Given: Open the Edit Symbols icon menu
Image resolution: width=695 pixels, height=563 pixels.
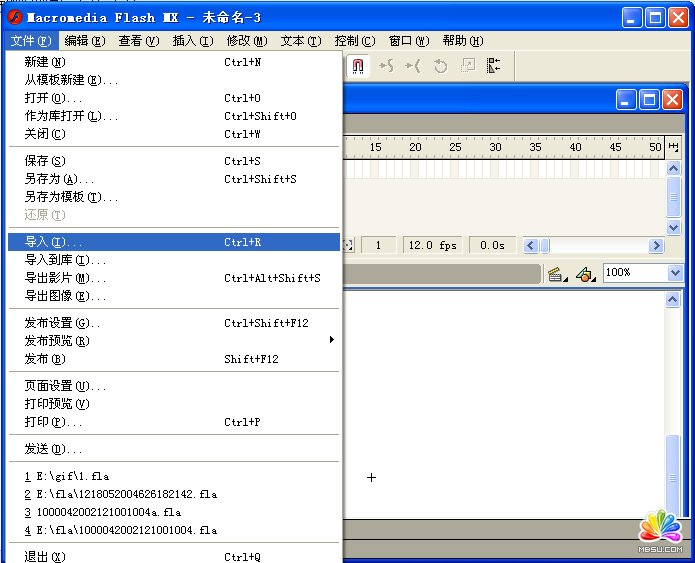Looking at the screenshot, I should click(587, 274).
